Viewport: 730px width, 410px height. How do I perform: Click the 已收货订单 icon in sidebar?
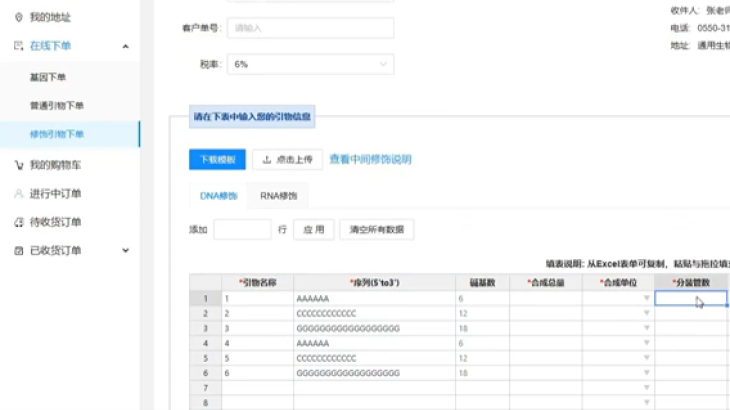(19, 250)
